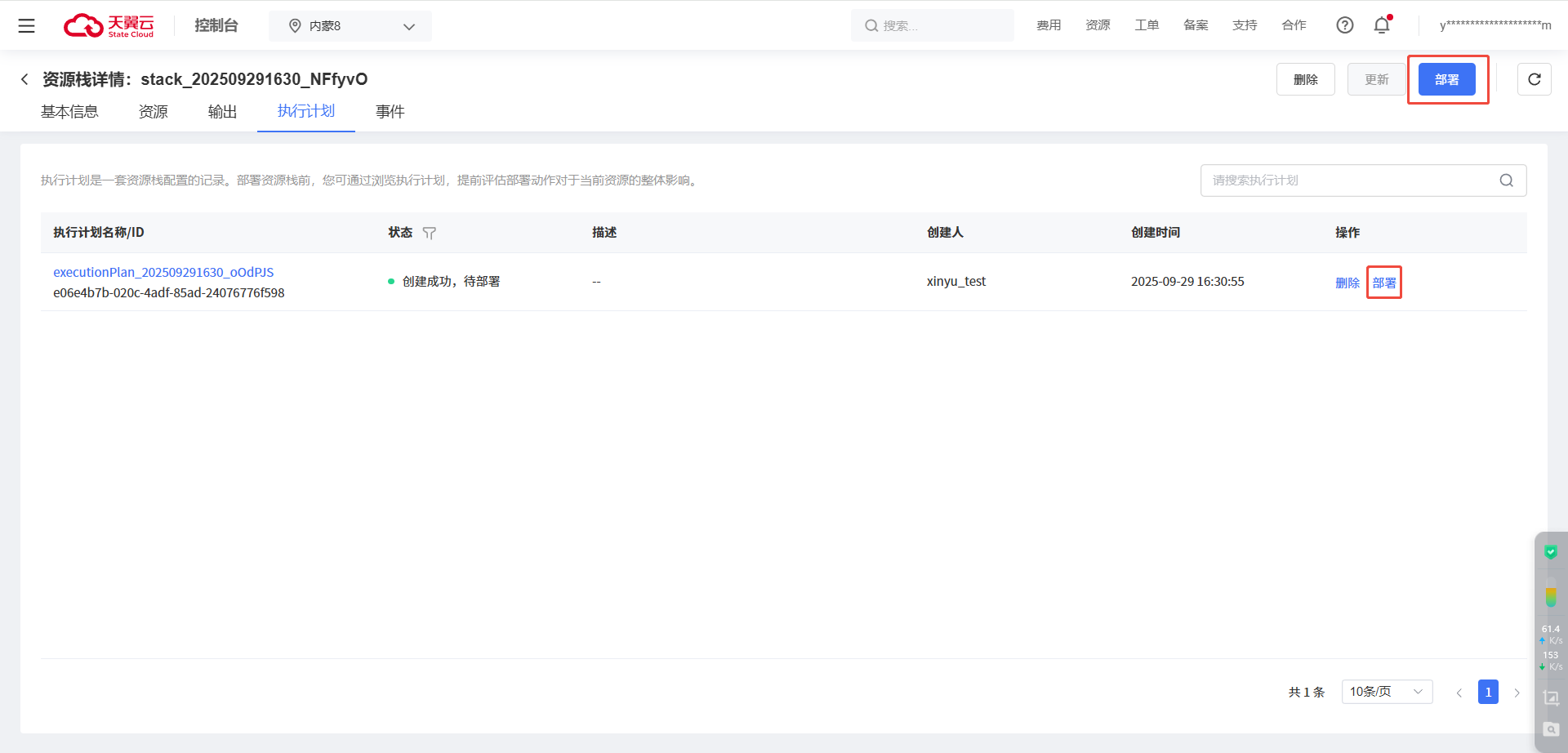Screen dimensions: 1568x753
Task: Open the notifications bell
Action: [1382, 25]
